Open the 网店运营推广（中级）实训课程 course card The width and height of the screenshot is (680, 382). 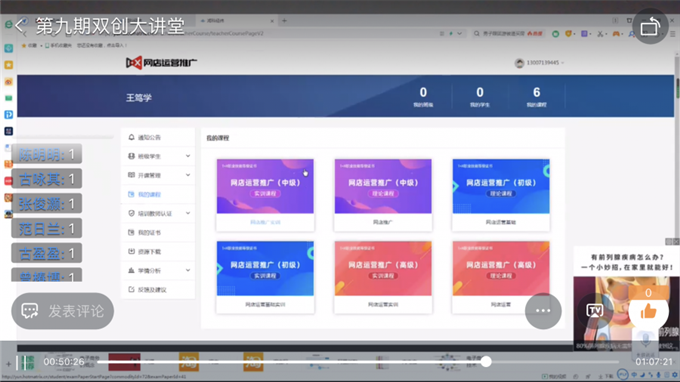pyautogui.click(x=265, y=195)
